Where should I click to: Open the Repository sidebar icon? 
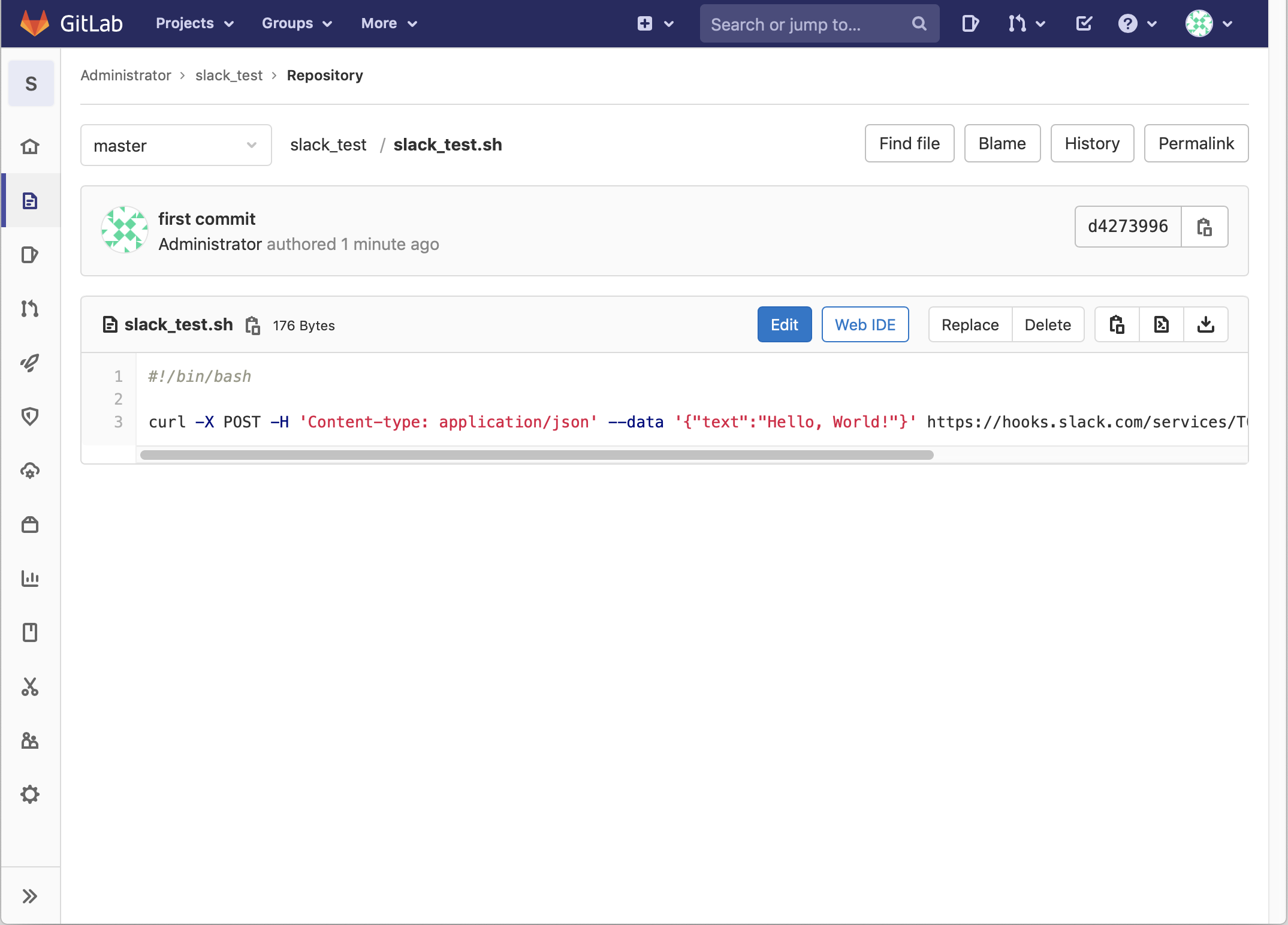[30, 200]
